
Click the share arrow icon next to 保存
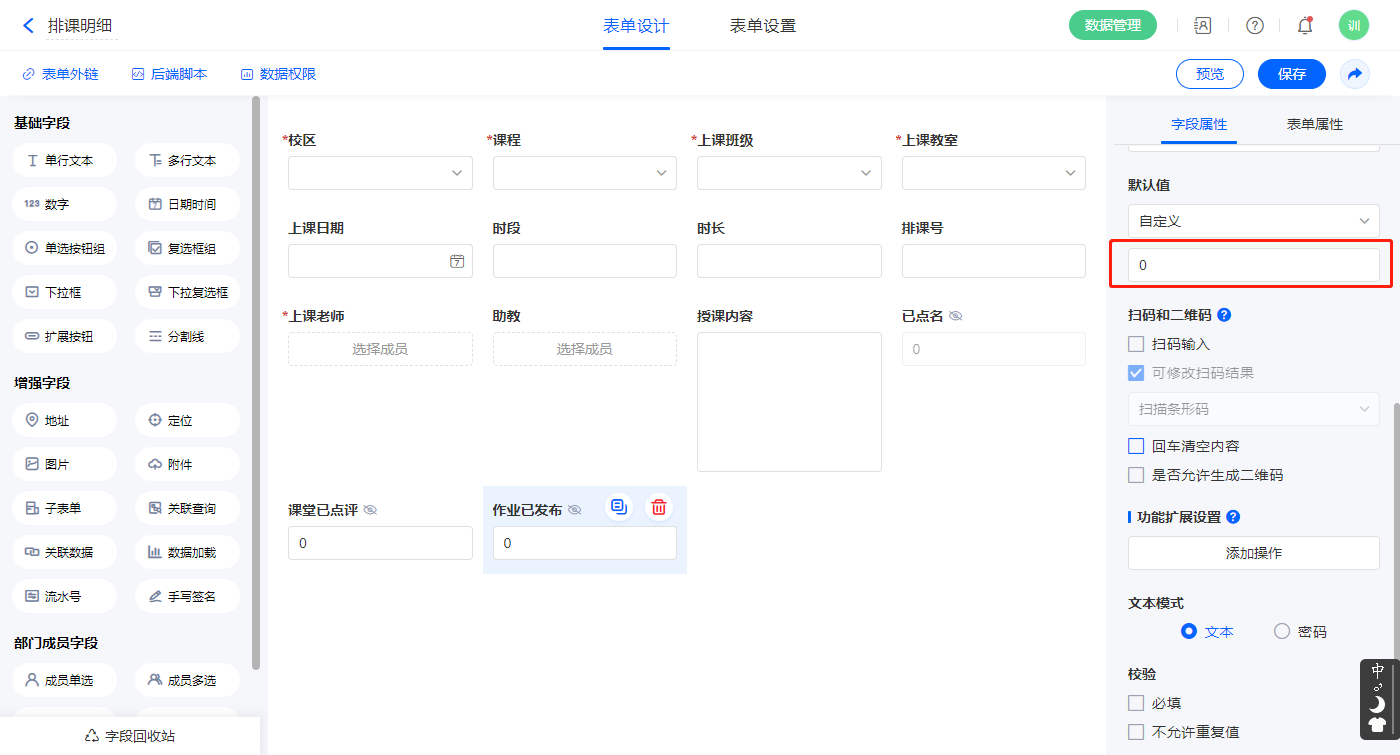(x=1354, y=74)
